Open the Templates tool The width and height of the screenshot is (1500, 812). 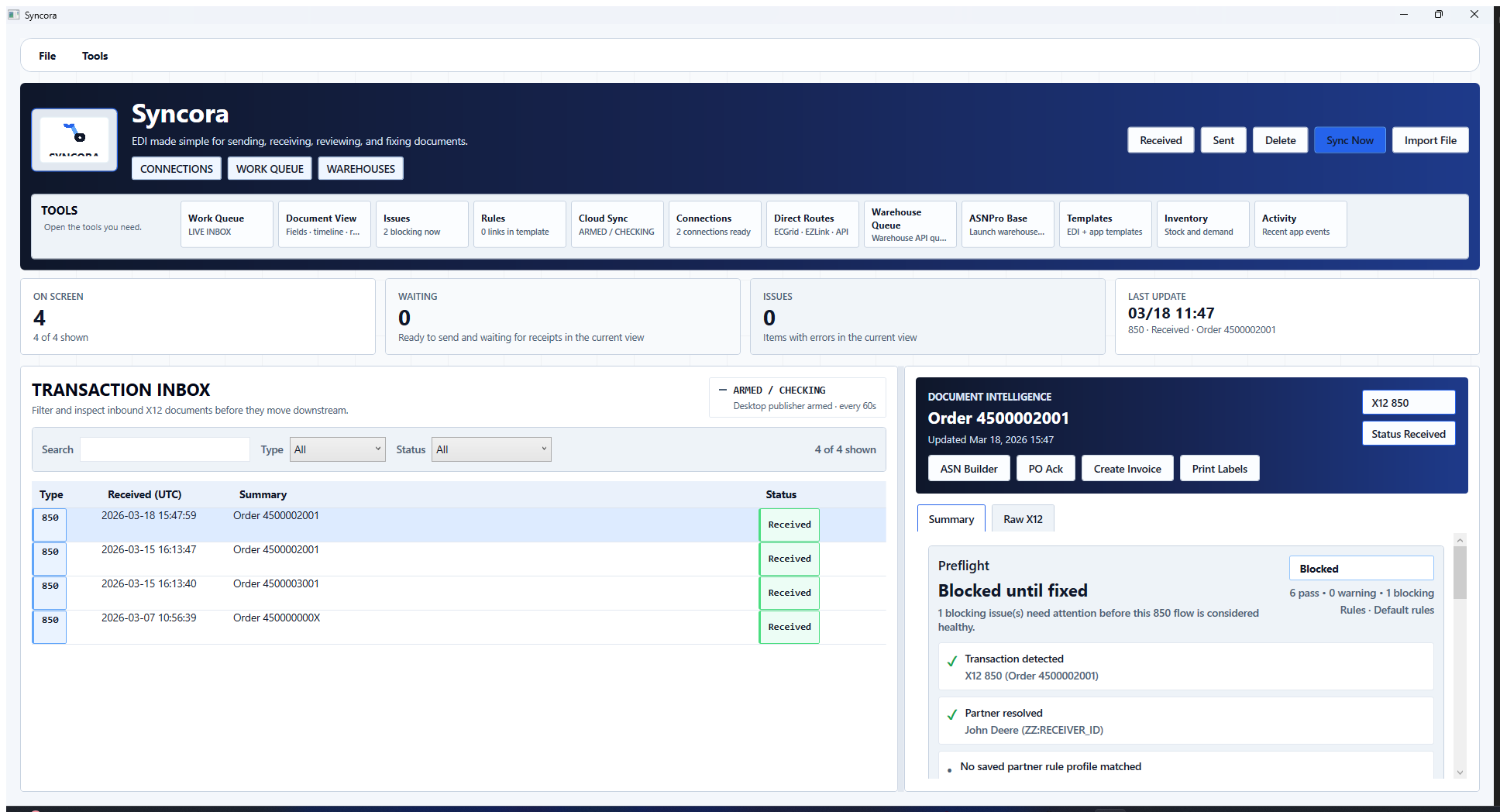(1105, 224)
